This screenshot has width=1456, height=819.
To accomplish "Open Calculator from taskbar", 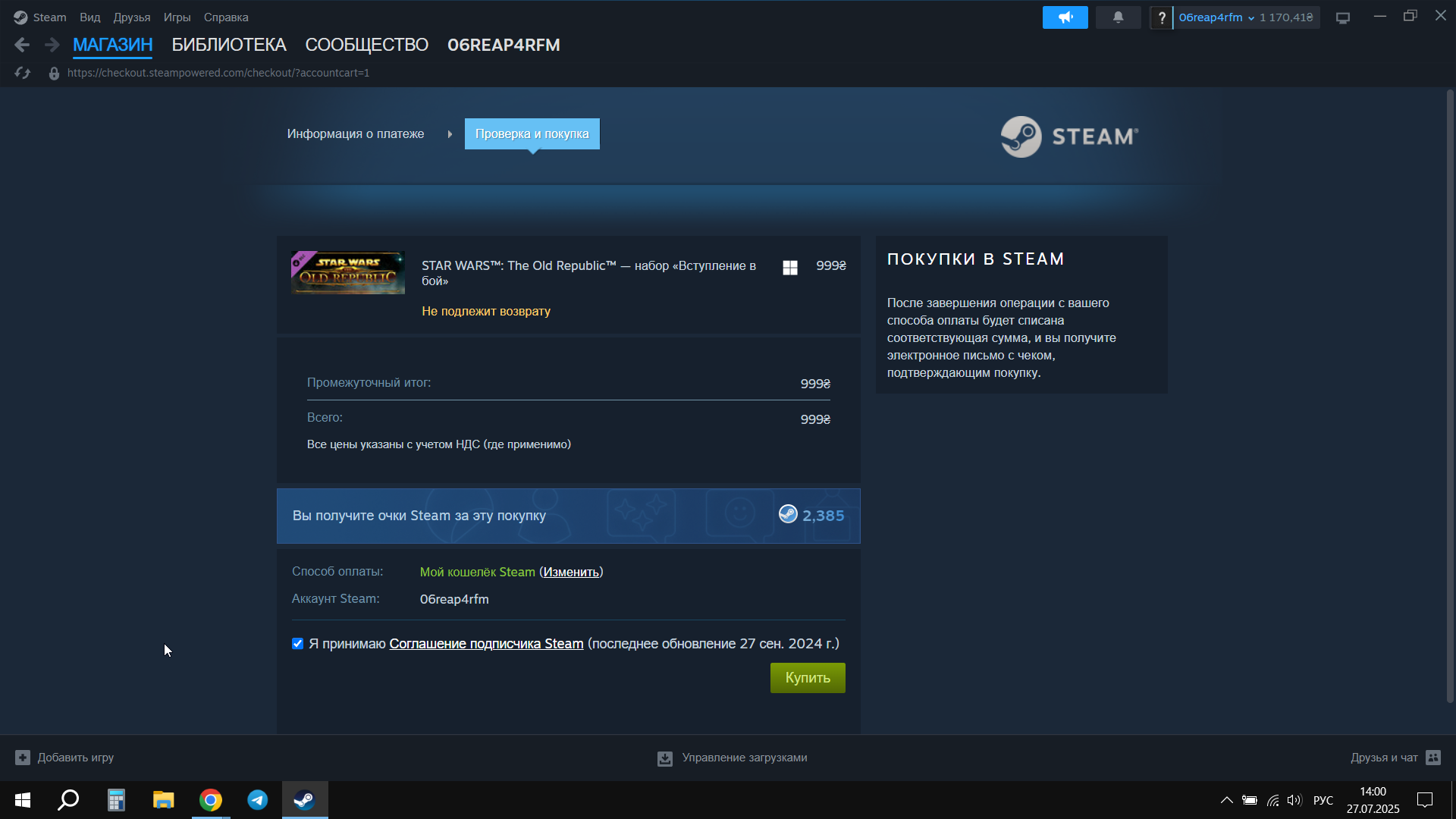I will pos(116,800).
